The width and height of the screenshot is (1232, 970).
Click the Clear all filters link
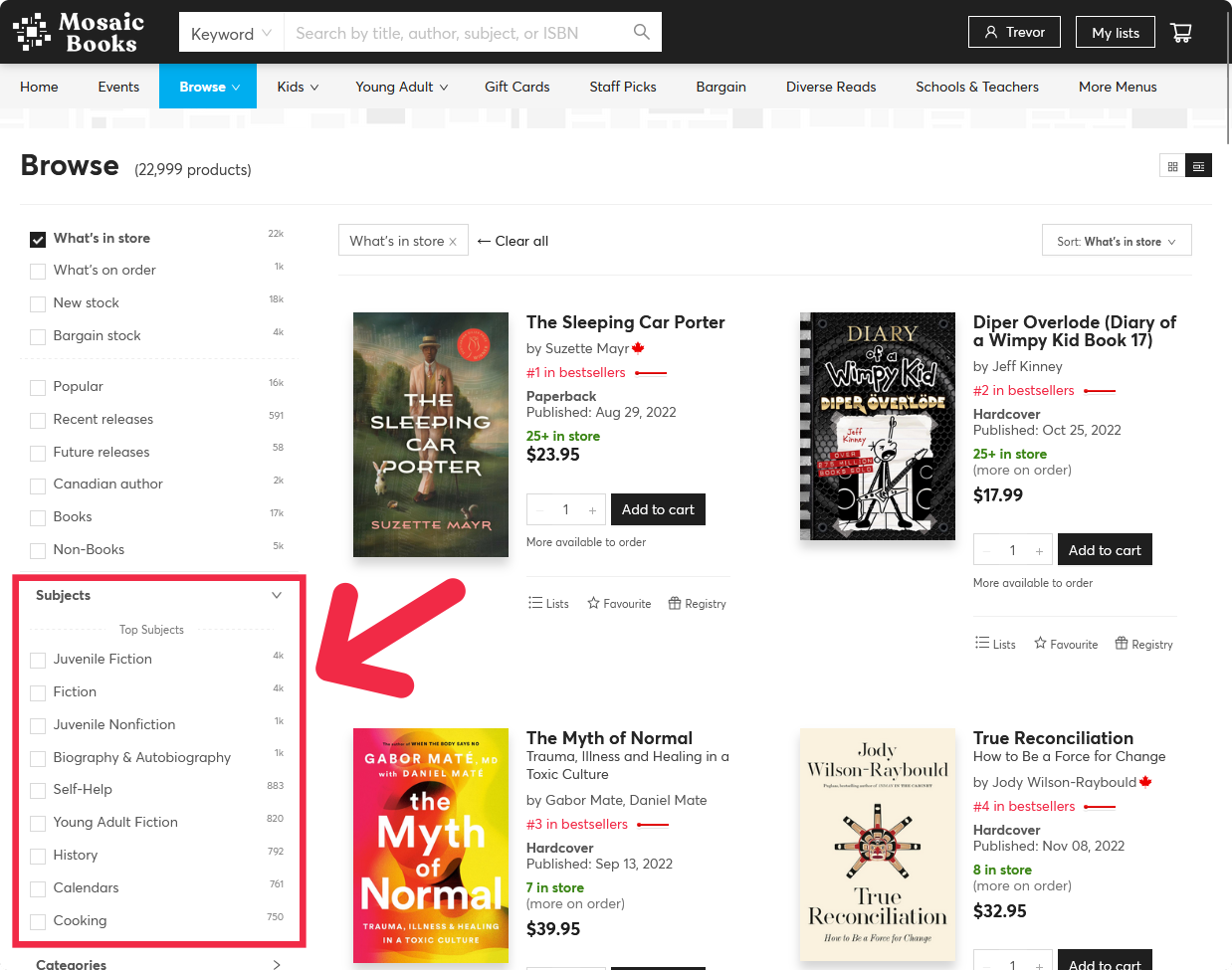pos(513,241)
